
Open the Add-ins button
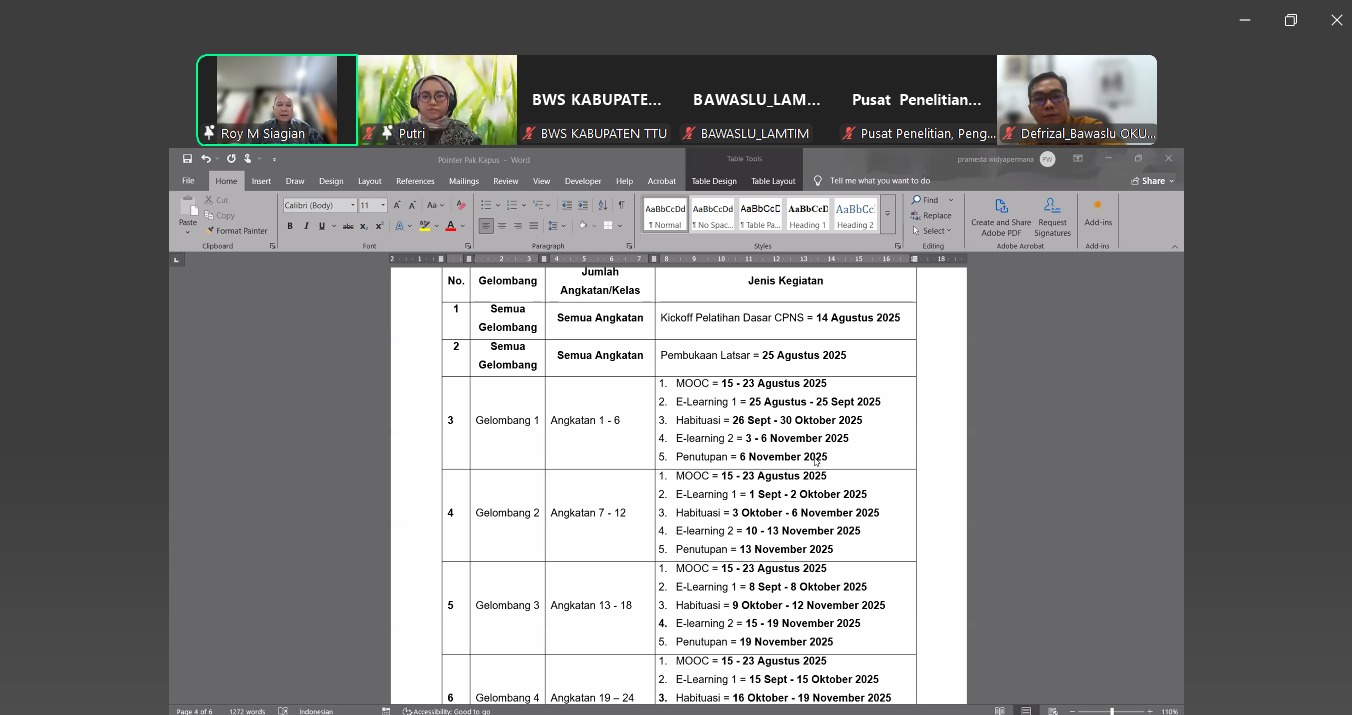[x=1098, y=212]
